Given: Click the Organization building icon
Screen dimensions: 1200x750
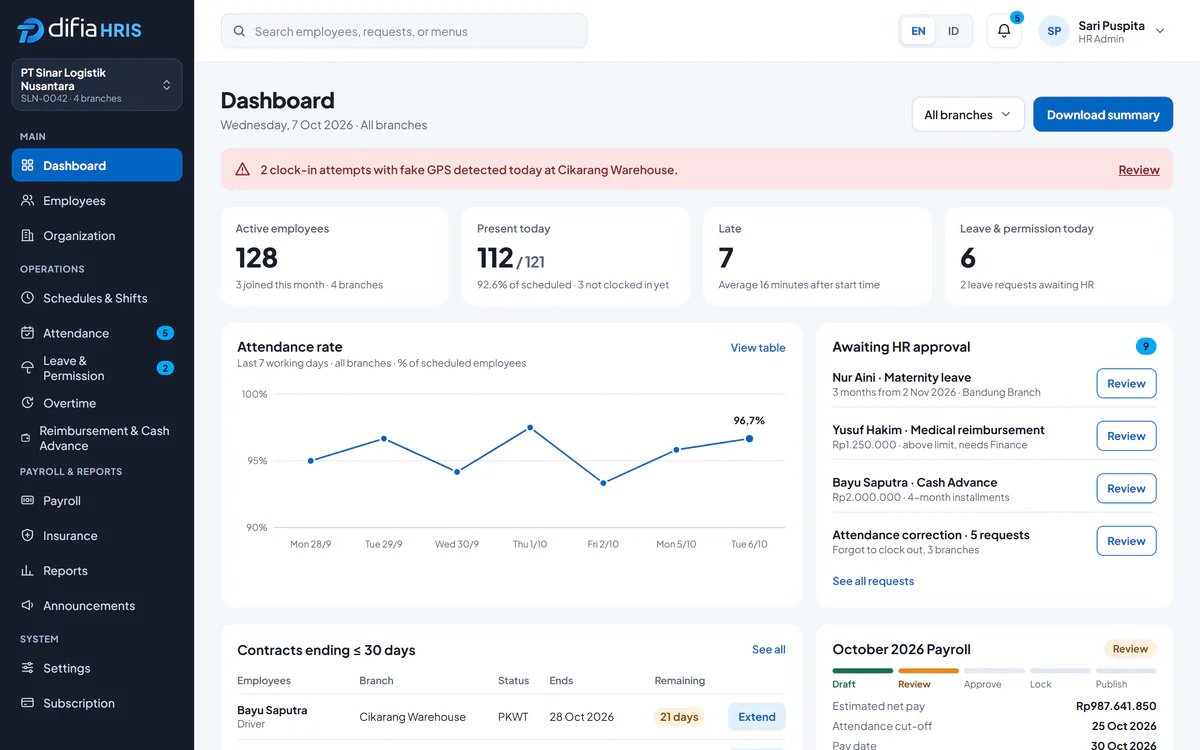Looking at the screenshot, I should 28,236.
